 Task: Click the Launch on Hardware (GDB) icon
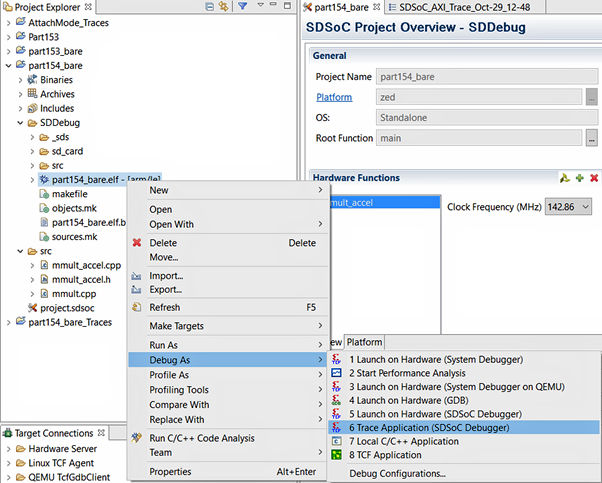coord(336,400)
